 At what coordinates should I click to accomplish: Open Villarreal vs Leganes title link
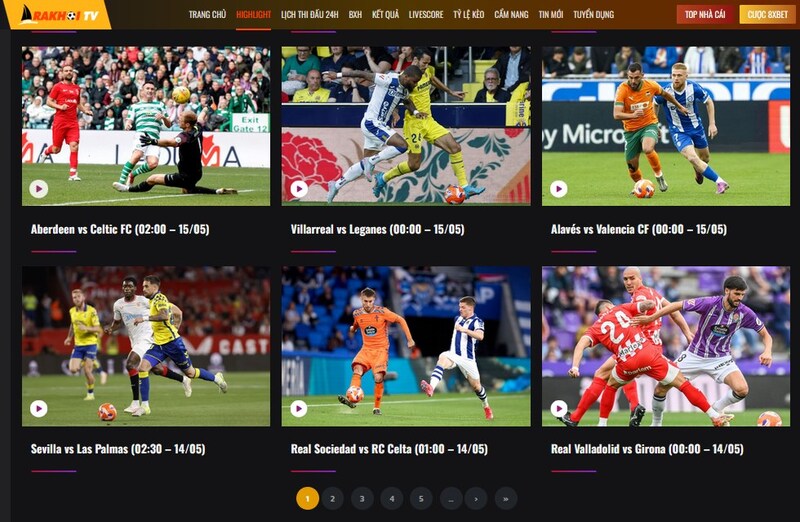pyautogui.click(x=378, y=229)
